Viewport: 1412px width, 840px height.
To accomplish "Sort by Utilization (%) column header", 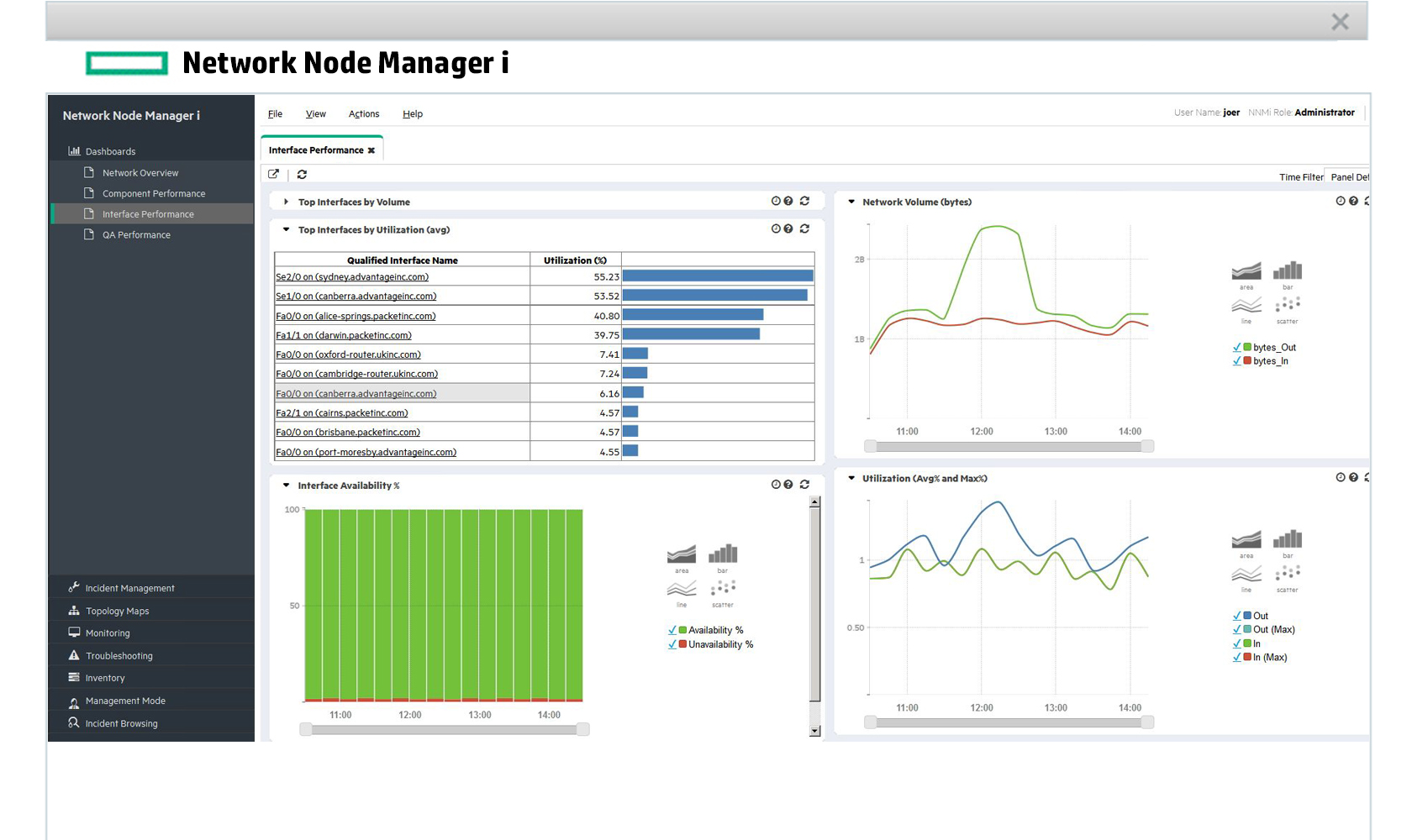I will [x=575, y=260].
